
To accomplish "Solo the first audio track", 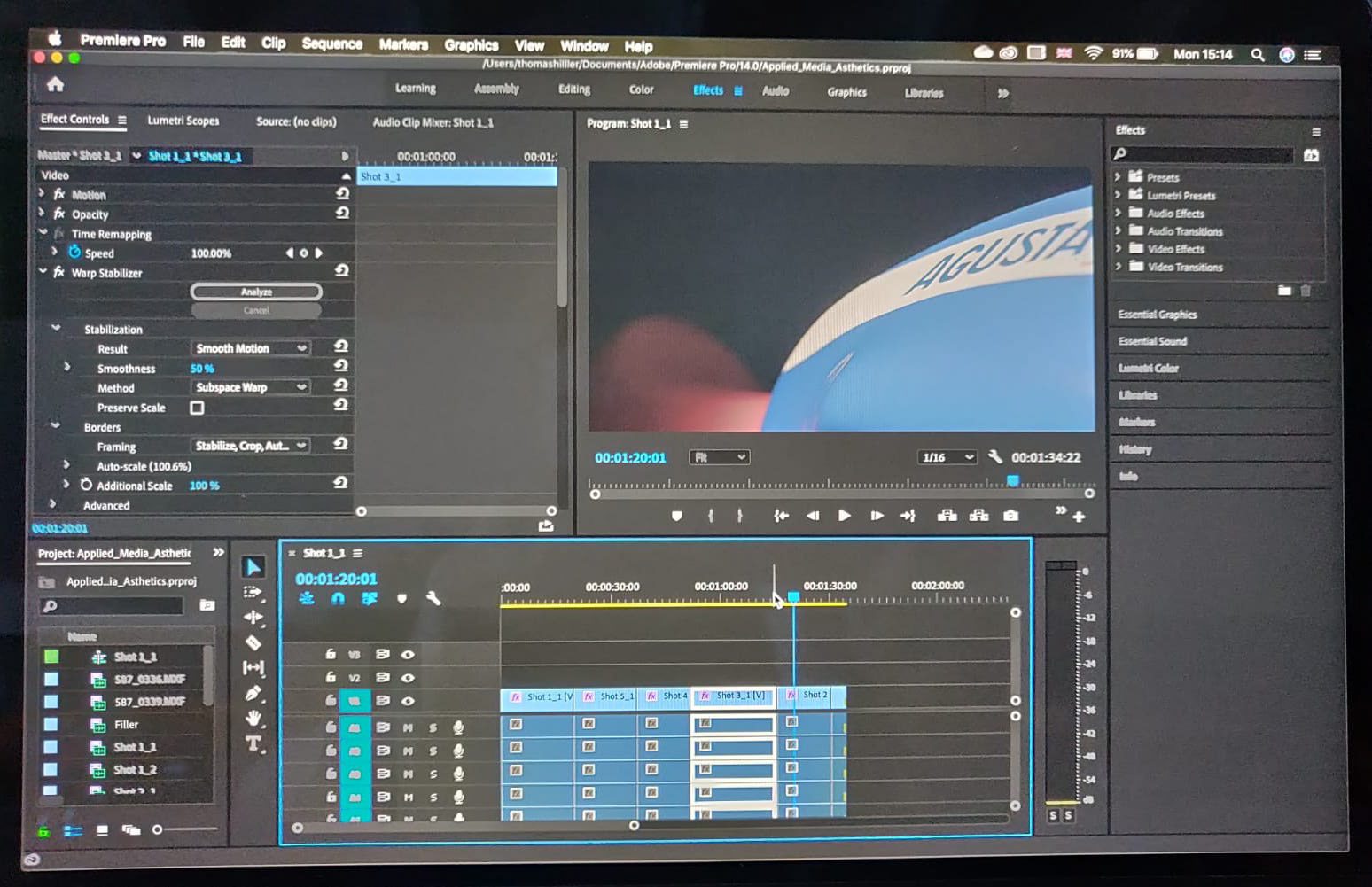I will pyautogui.click(x=433, y=727).
